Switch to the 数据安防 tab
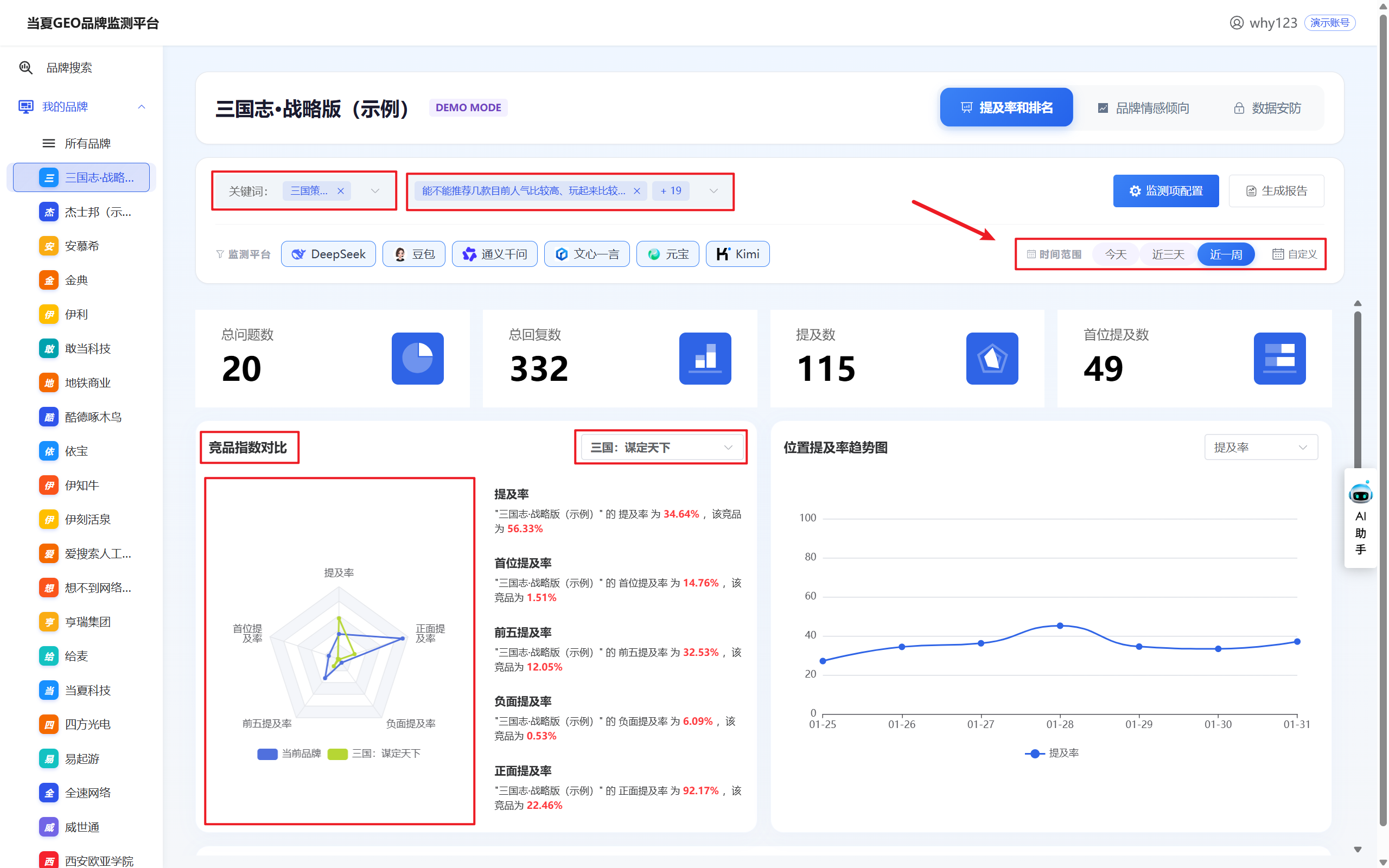Viewport: 1389px width, 868px height. coord(1267,108)
